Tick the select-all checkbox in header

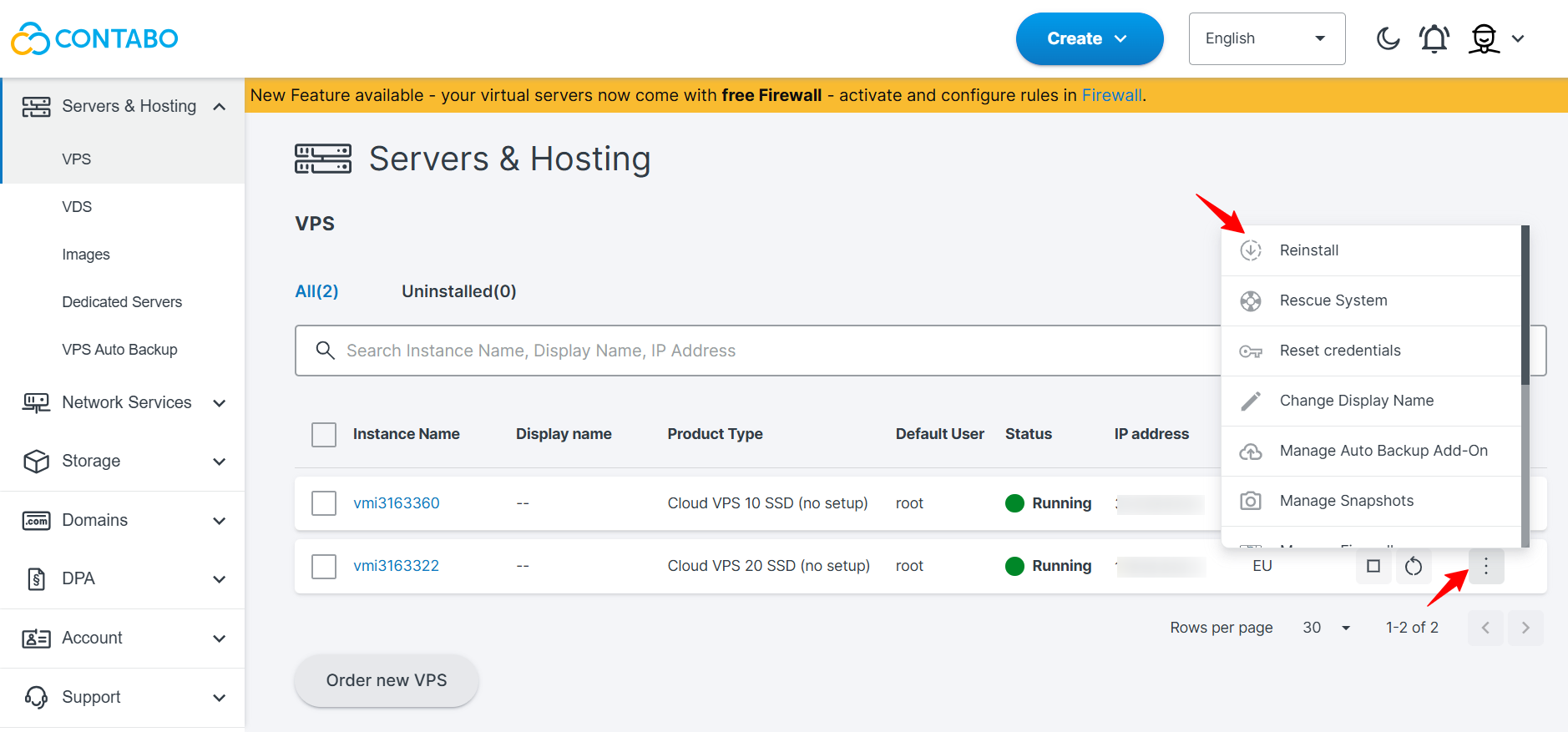pyautogui.click(x=324, y=435)
